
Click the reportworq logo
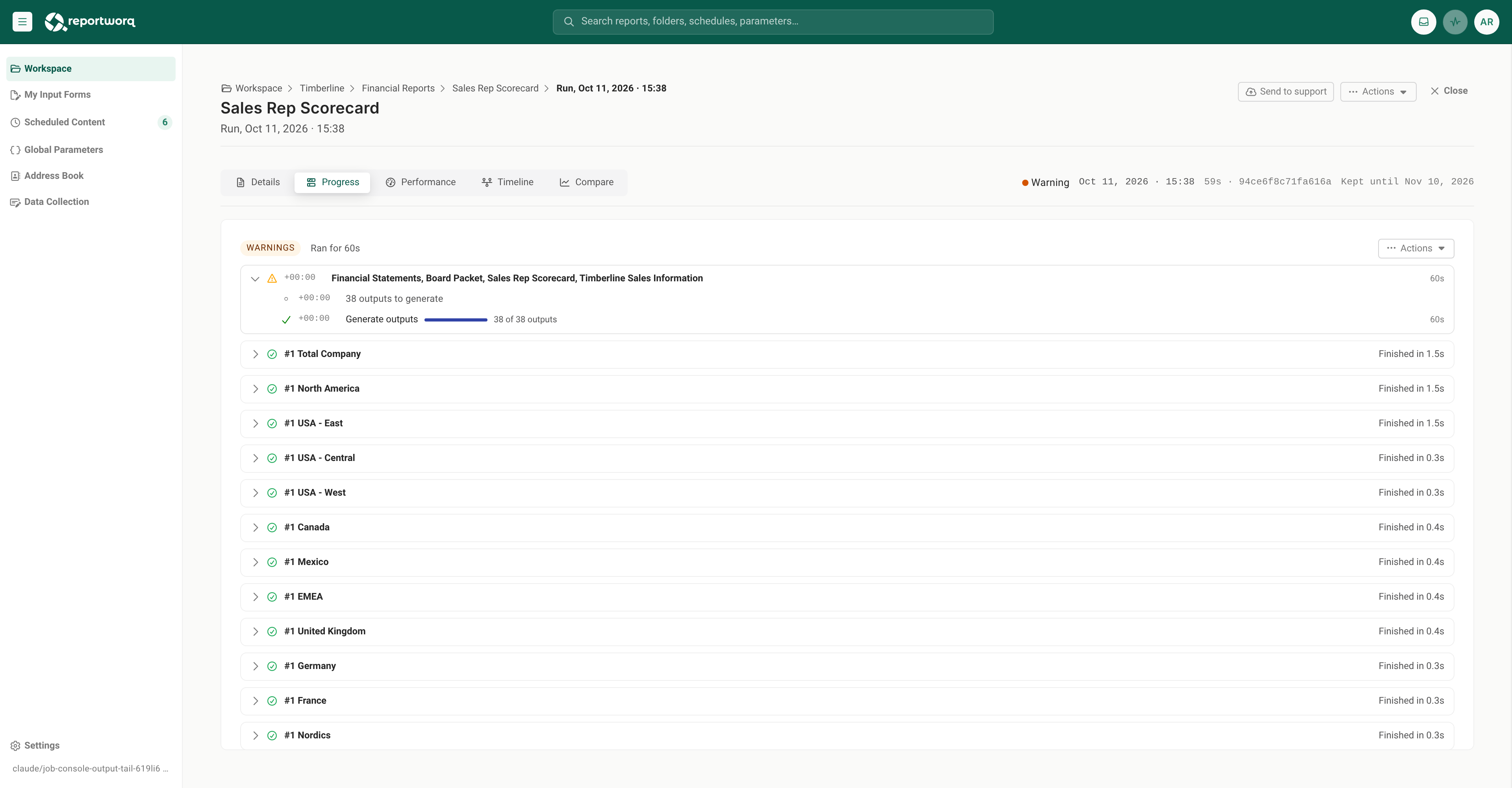[x=90, y=22]
